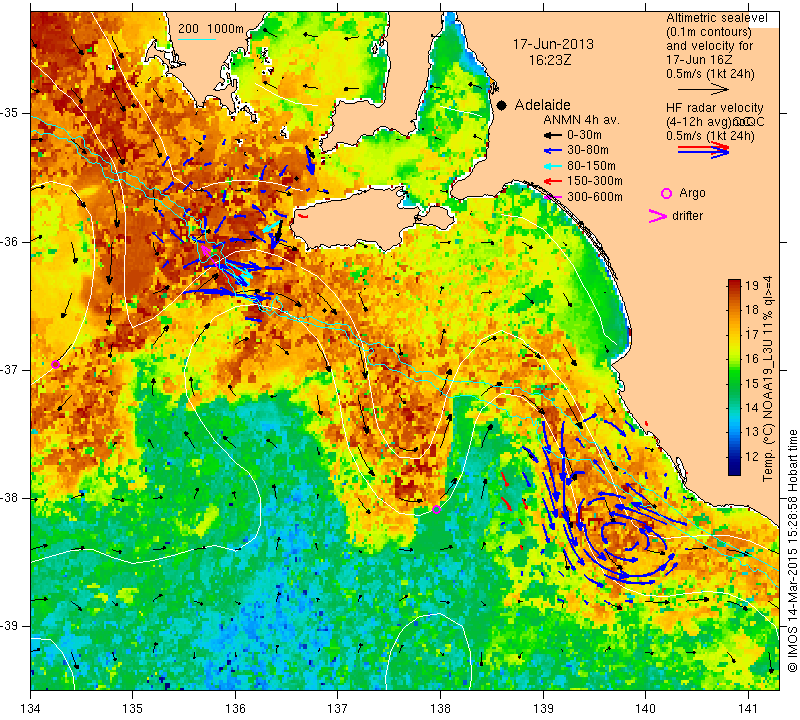Click the magenta 300-600m legend arrow
The image size is (800, 720).
point(552,196)
